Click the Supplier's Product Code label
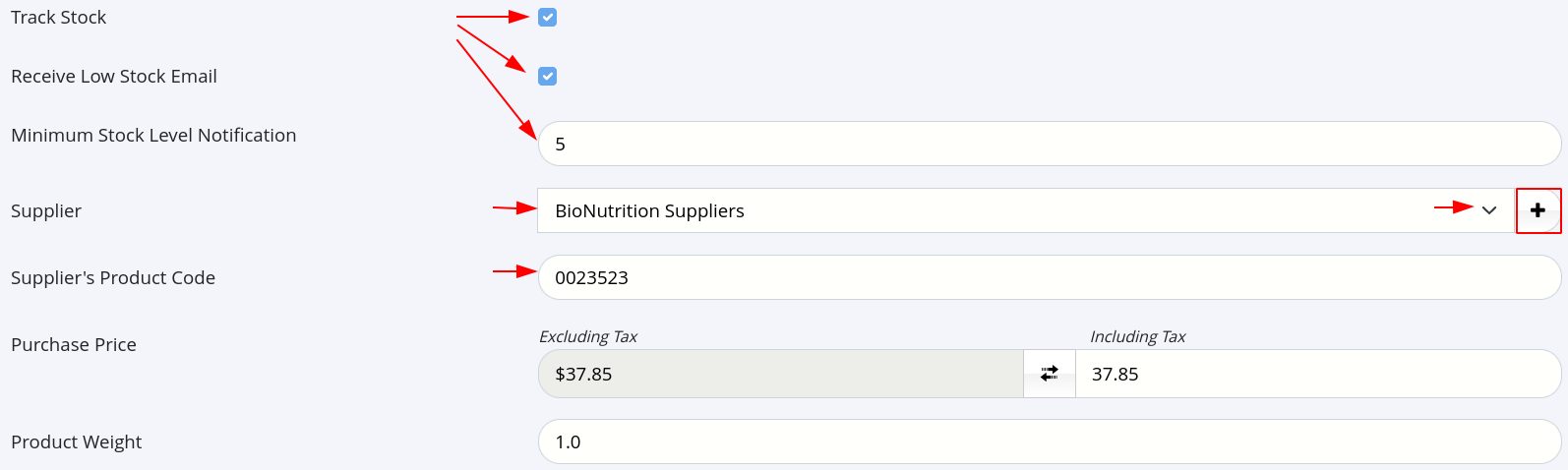The image size is (1568, 470). (113, 277)
